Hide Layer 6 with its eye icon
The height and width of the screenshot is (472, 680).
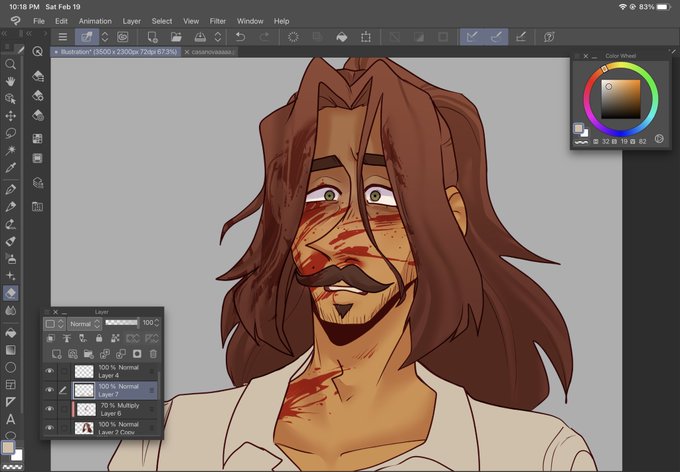49,409
